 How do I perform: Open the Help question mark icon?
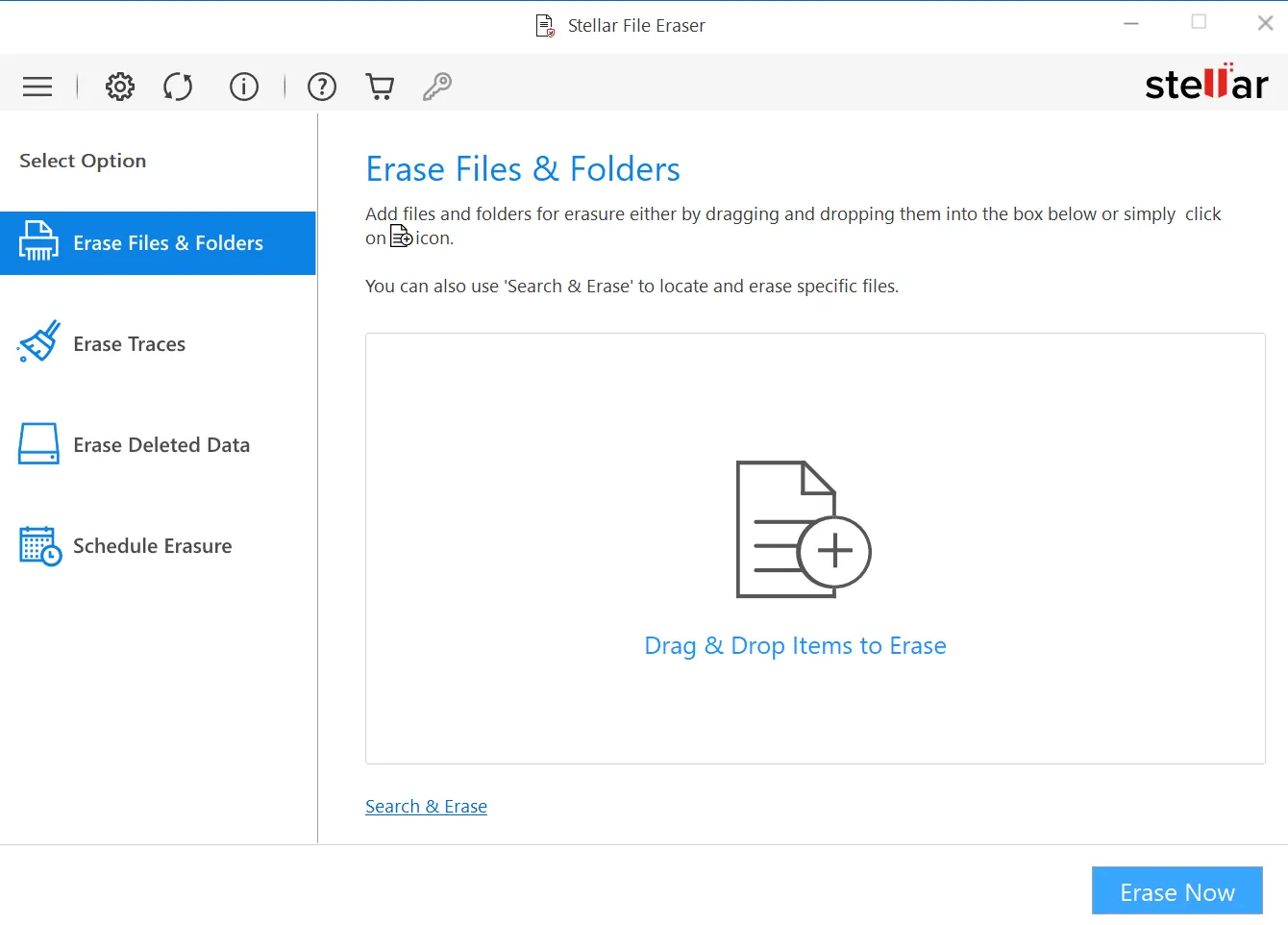click(322, 87)
